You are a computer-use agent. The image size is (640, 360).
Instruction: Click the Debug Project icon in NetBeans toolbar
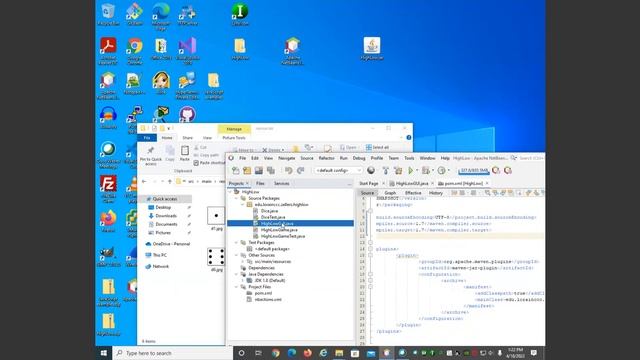coord(426,171)
